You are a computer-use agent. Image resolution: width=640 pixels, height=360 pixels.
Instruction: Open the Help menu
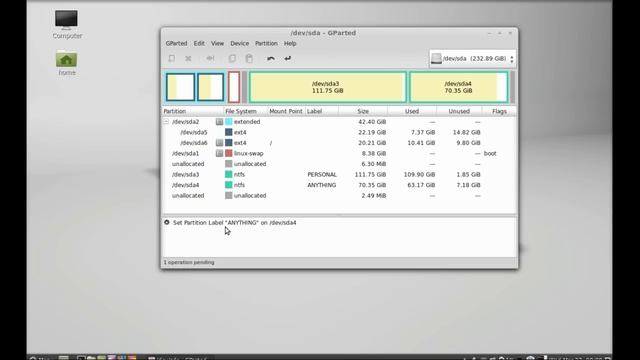point(290,43)
